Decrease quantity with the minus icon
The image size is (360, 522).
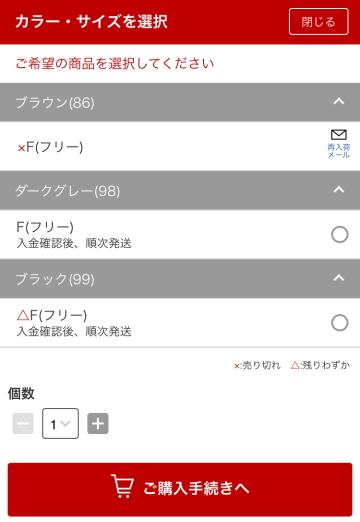pos(23,424)
